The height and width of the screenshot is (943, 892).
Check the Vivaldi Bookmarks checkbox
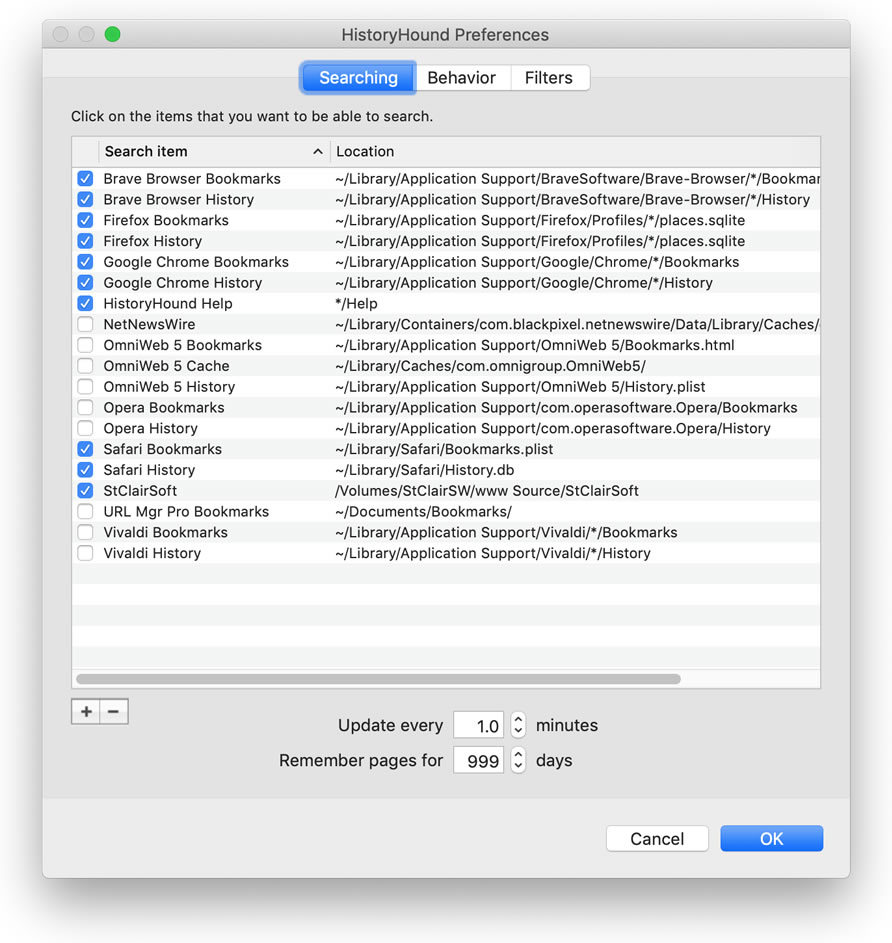pyautogui.click(x=85, y=533)
